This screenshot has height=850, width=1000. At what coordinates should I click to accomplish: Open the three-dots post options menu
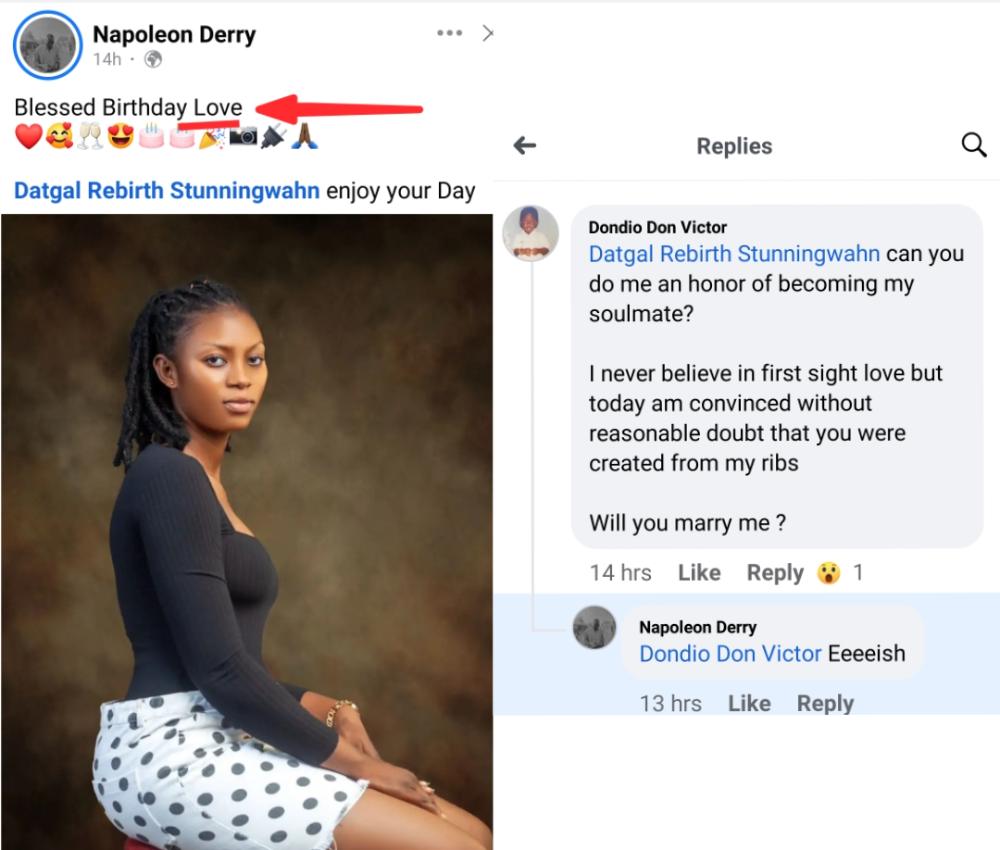click(449, 33)
